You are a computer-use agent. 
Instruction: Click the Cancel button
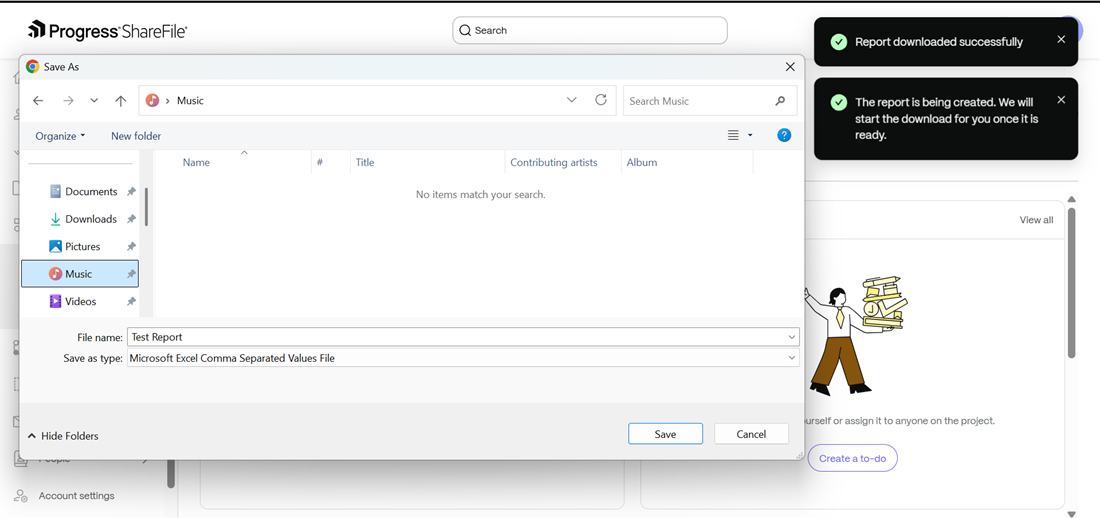(751, 434)
